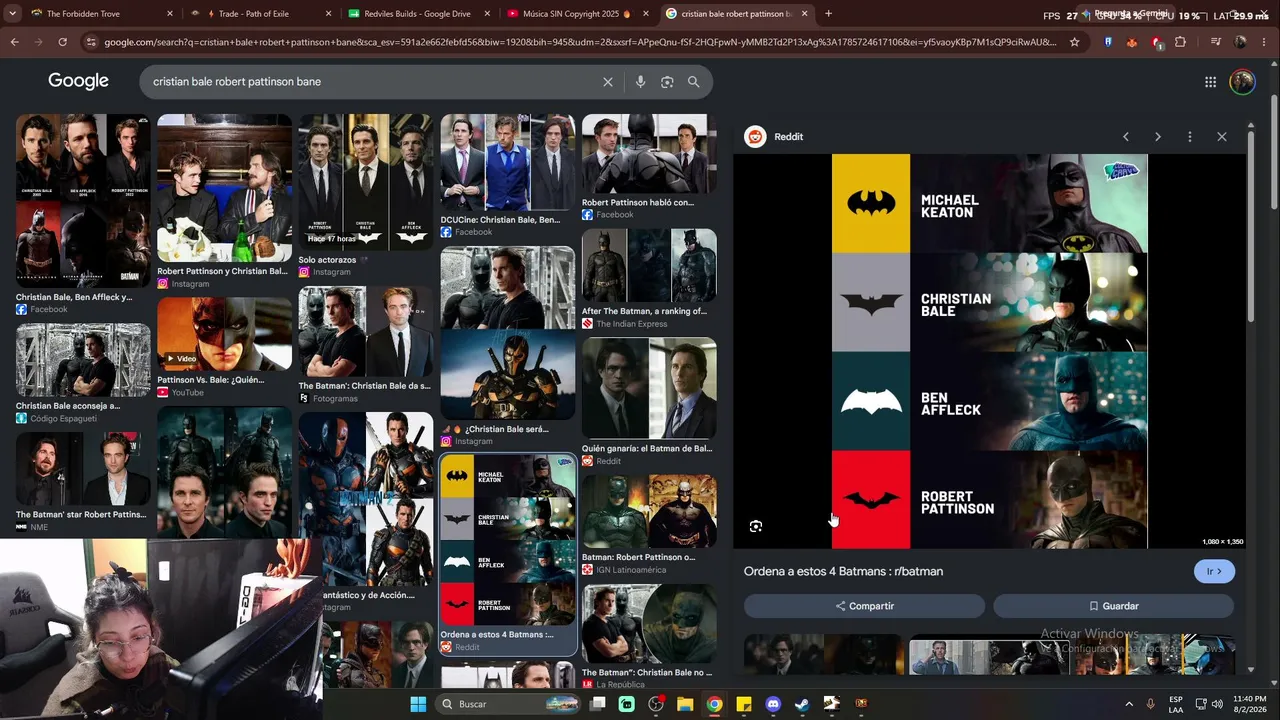
Task: Open the Chrome extensions puzzle menu
Action: 1180,42
